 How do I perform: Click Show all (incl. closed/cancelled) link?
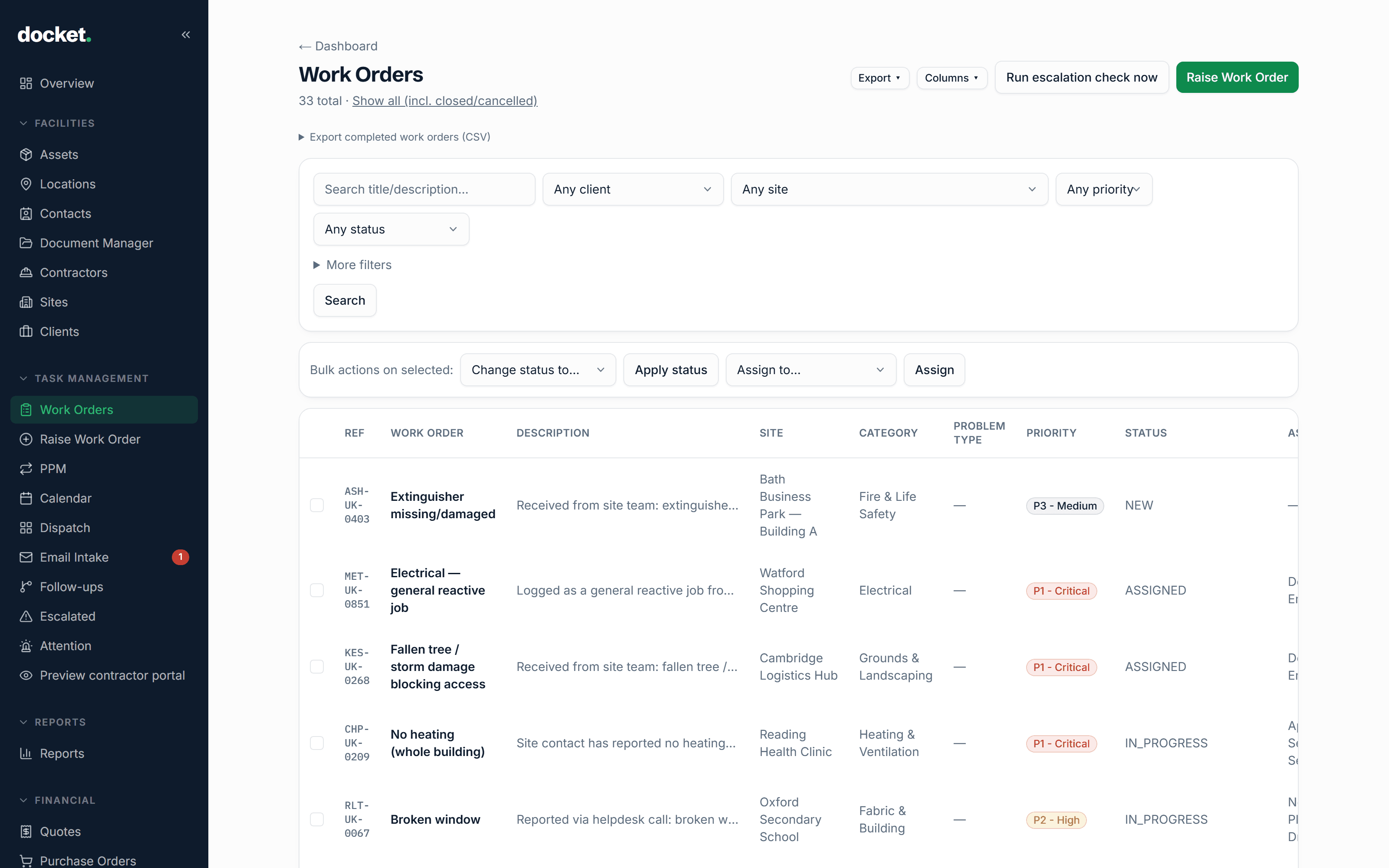pos(444,100)
